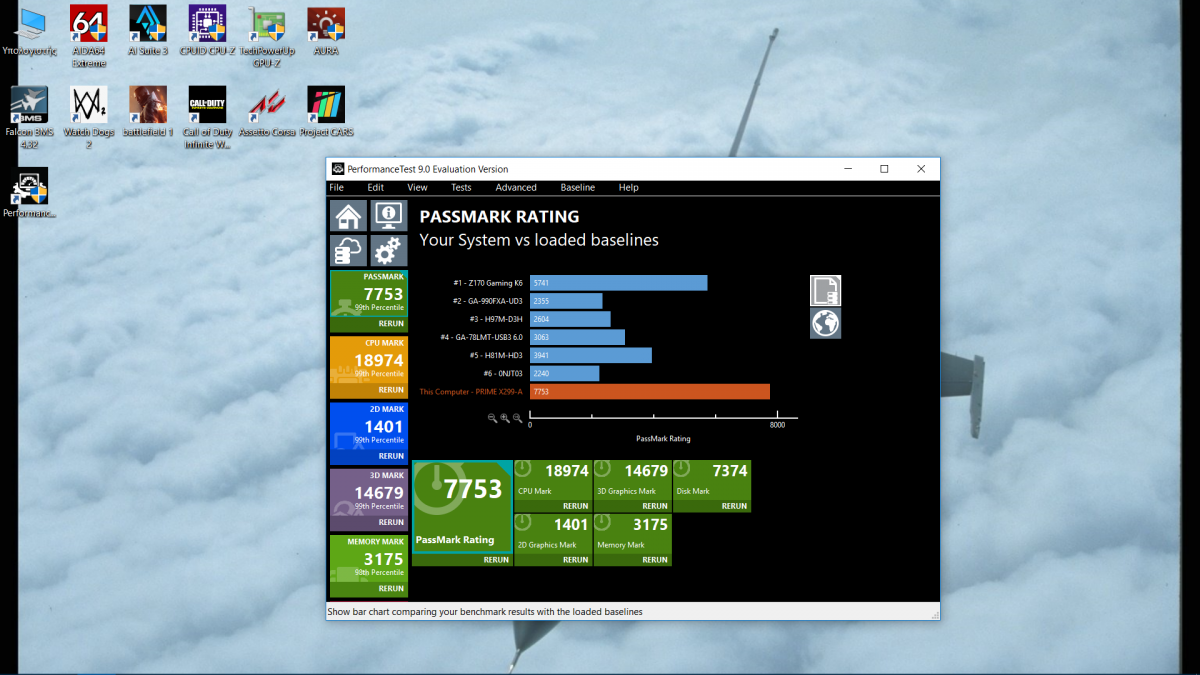Viewport: 1200px width, 675px height.
Task: Select the AURA desktop icon
Action: [326, 30]
